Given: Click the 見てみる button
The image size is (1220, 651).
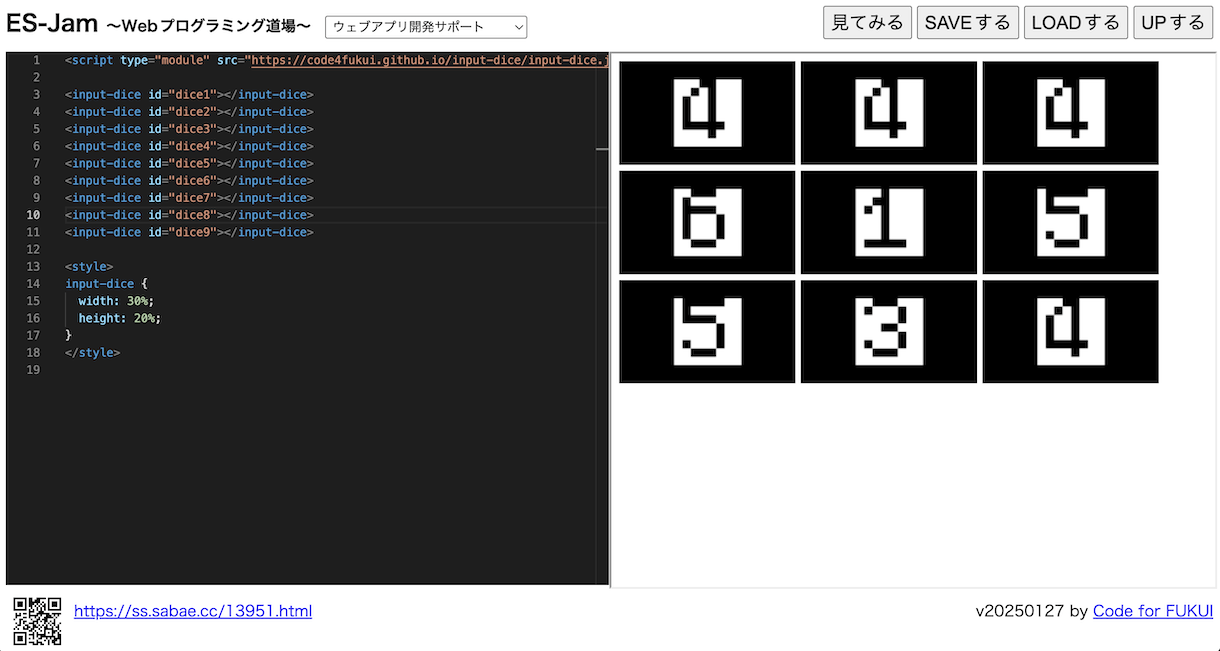Looking at the screenshot, I should [868, 22].
